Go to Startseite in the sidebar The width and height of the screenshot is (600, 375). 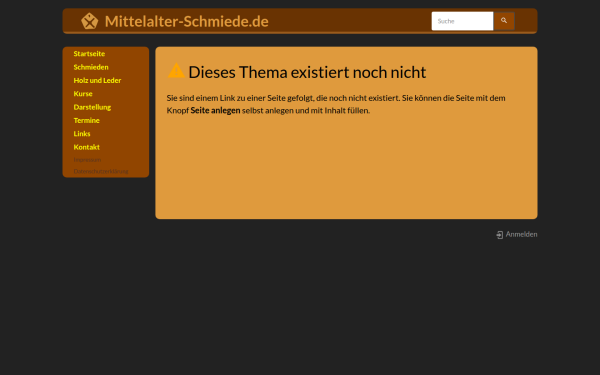point(89,54)
